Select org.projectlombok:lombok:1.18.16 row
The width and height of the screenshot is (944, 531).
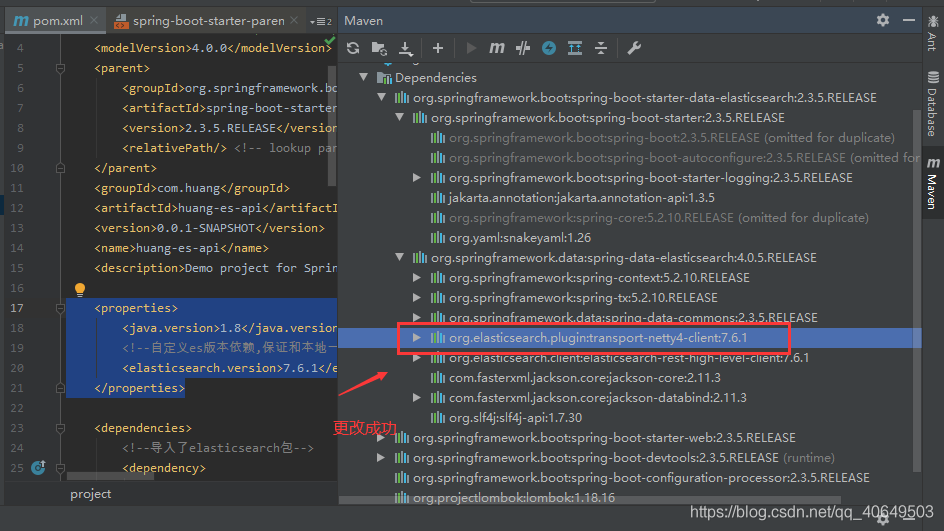(514, 498)
